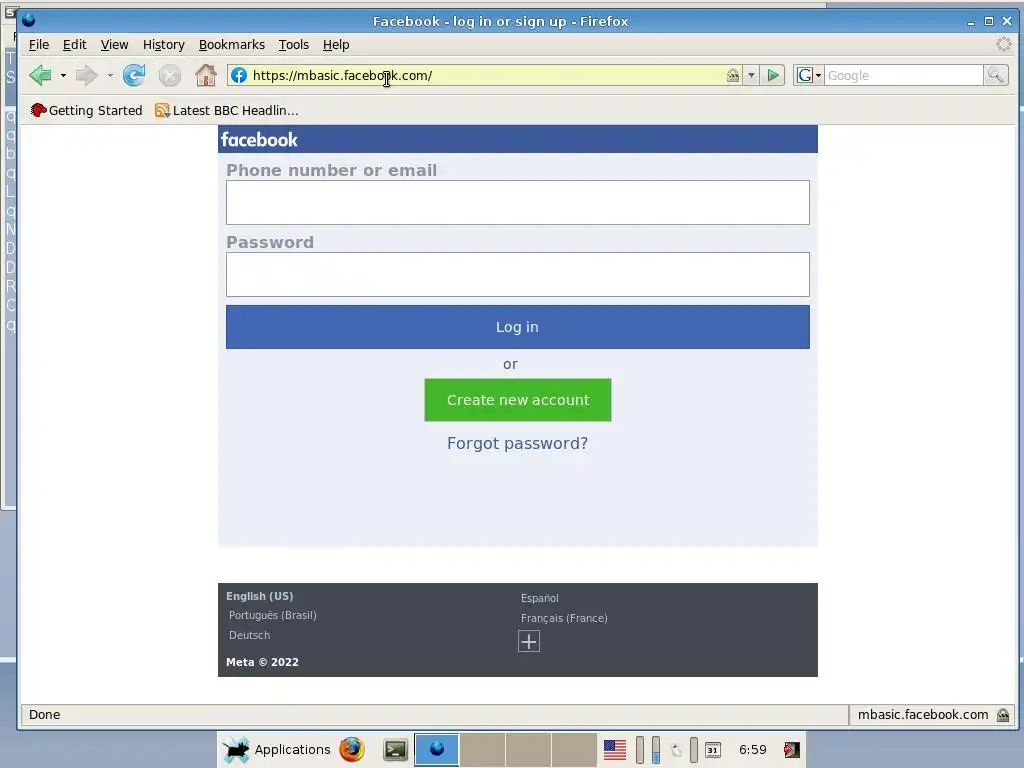The width and height of the screenshot is (1024, 768).
Task: Click the Forward arrow button
Action: click(86, 75)
